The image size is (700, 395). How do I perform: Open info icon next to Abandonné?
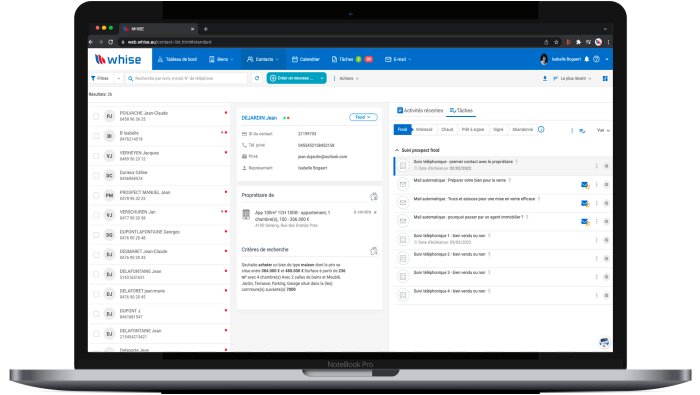[541, 129]
